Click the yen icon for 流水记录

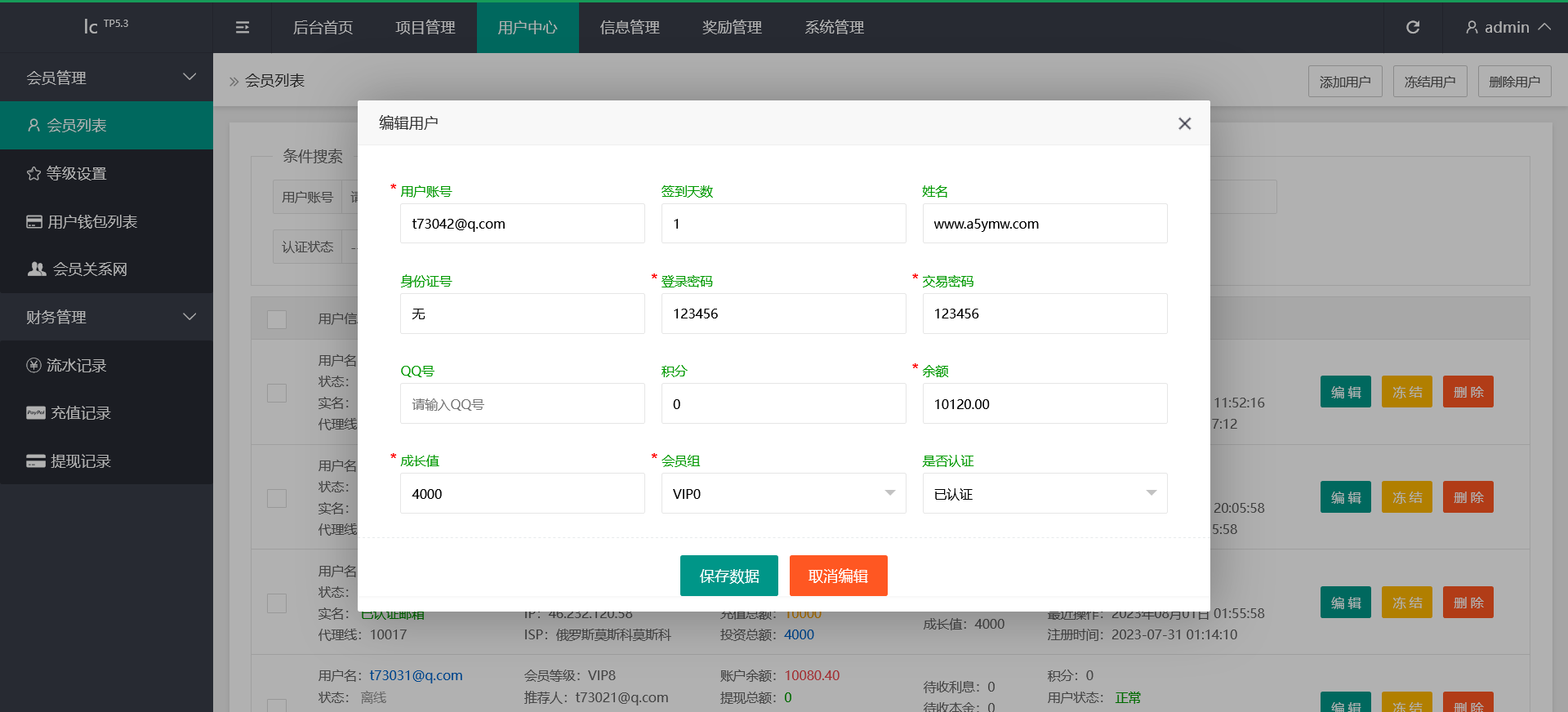tap(33, 365)
